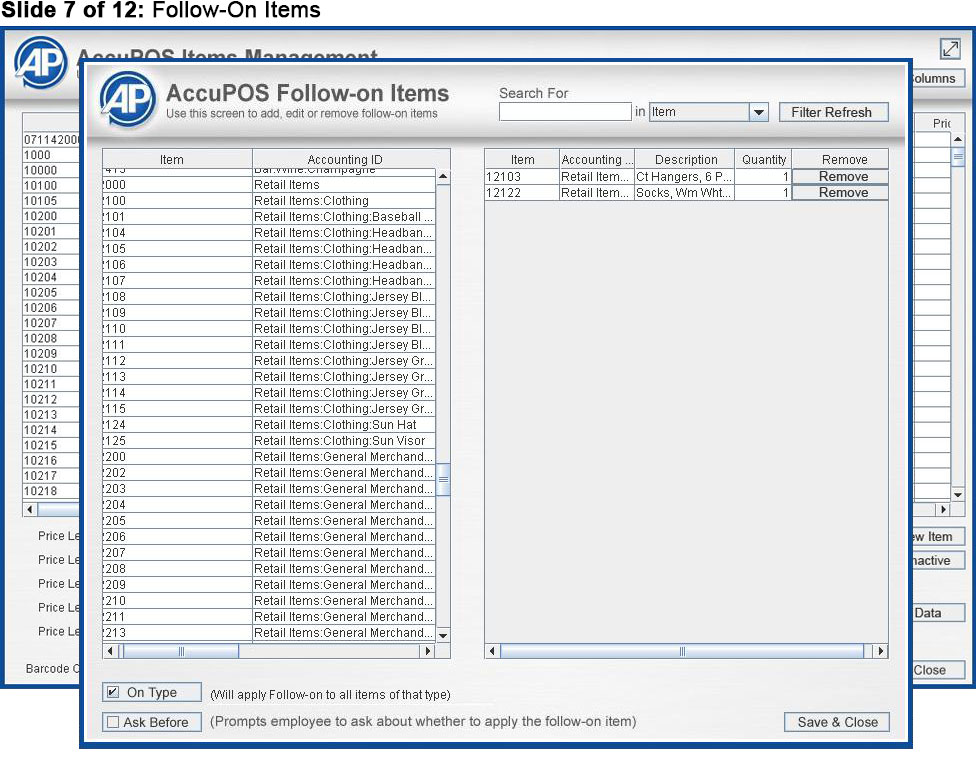This screenshot has width=976, height=782.
Task: Select the Retail Items:Clothing:Baseball row
Action: click(269, 217)
